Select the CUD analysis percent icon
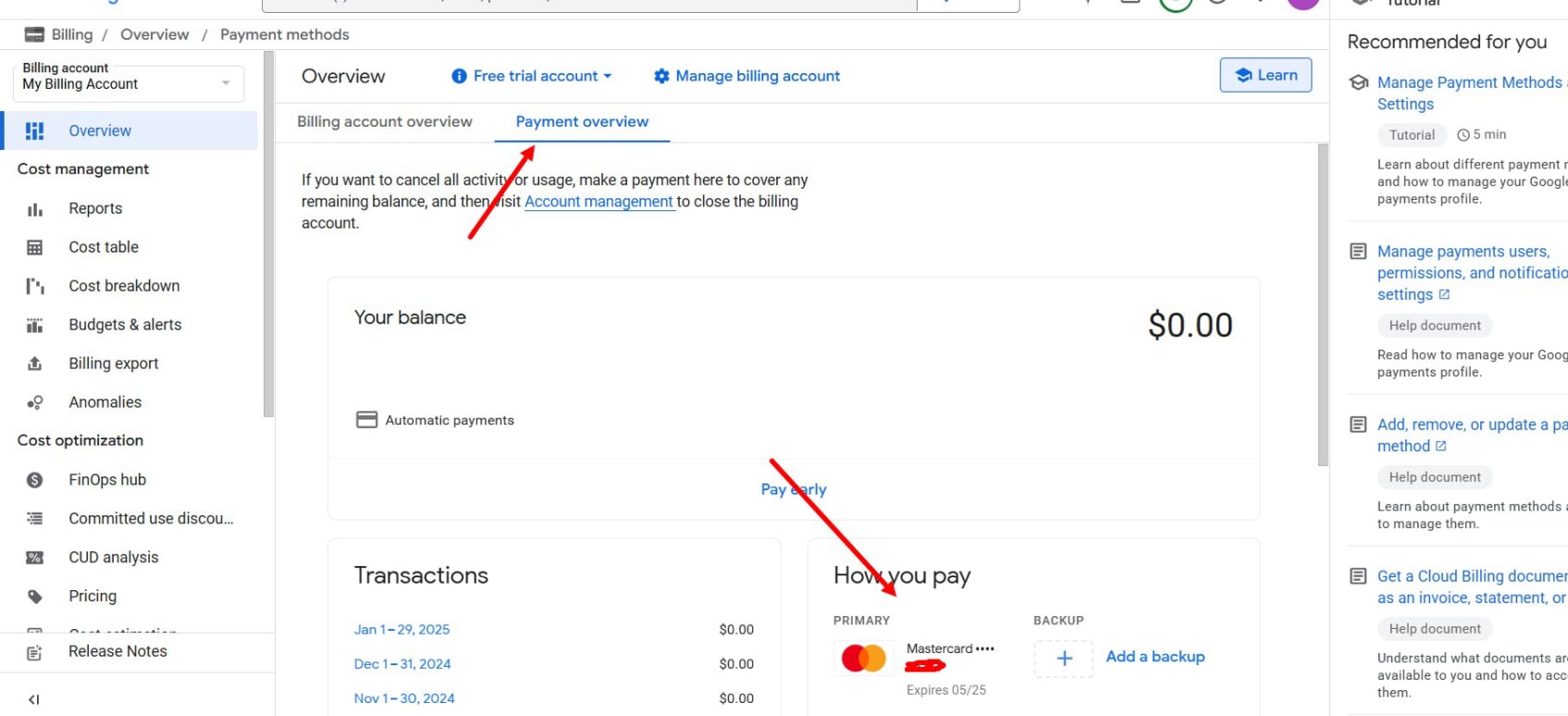1568x716 pixels. point(35,558)
